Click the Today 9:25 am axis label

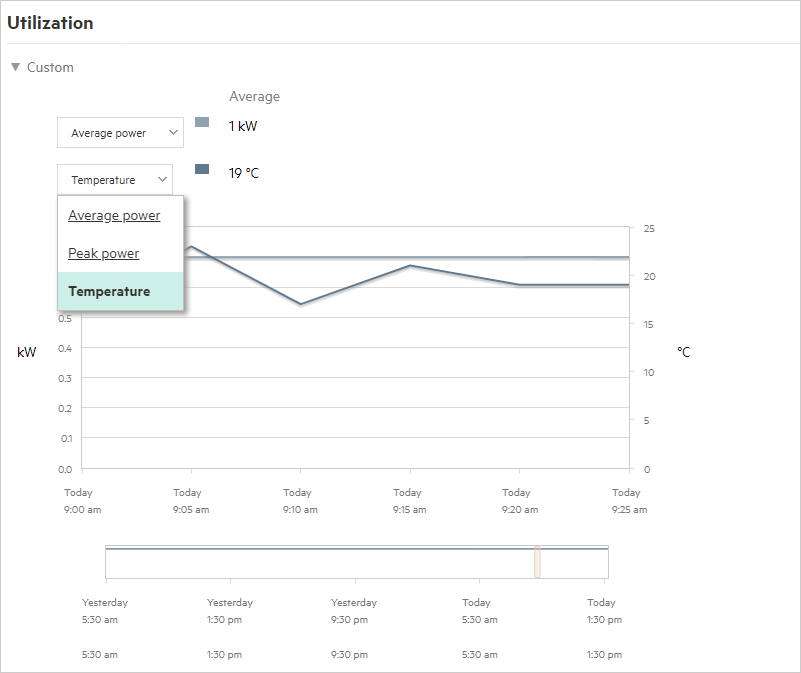coord(627,501)
